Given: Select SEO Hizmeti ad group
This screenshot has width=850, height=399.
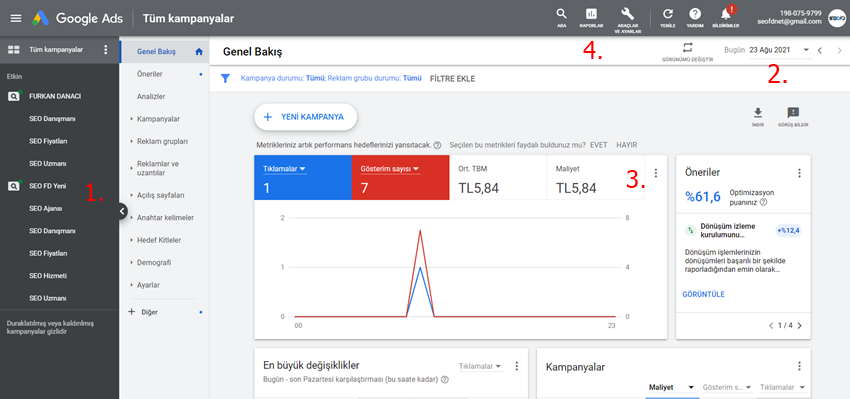Looking at the screenshot, I should click(48, 275).
